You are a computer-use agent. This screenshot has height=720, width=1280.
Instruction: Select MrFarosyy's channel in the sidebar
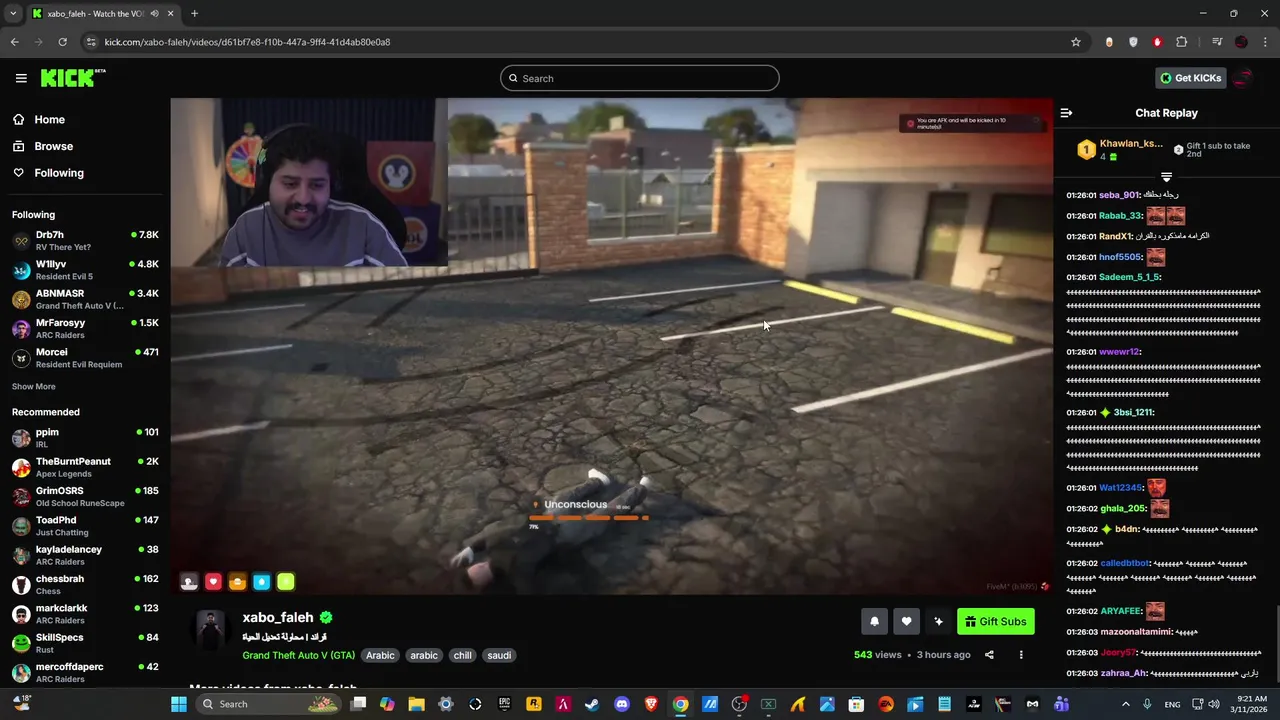point(85,328)
